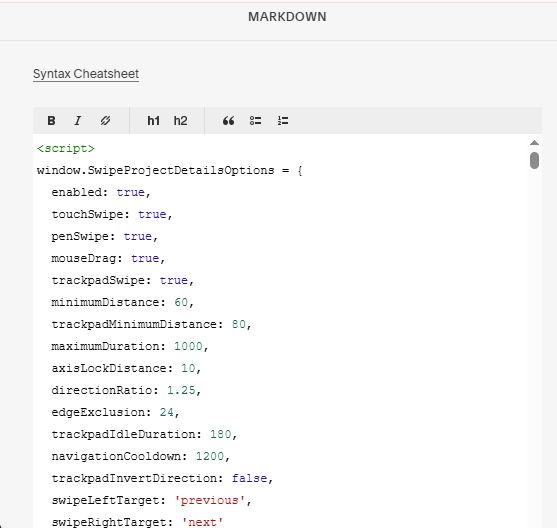Screen dimensions: 557x528
Task: Click the minimumDistance value 60
Action: 181,302
